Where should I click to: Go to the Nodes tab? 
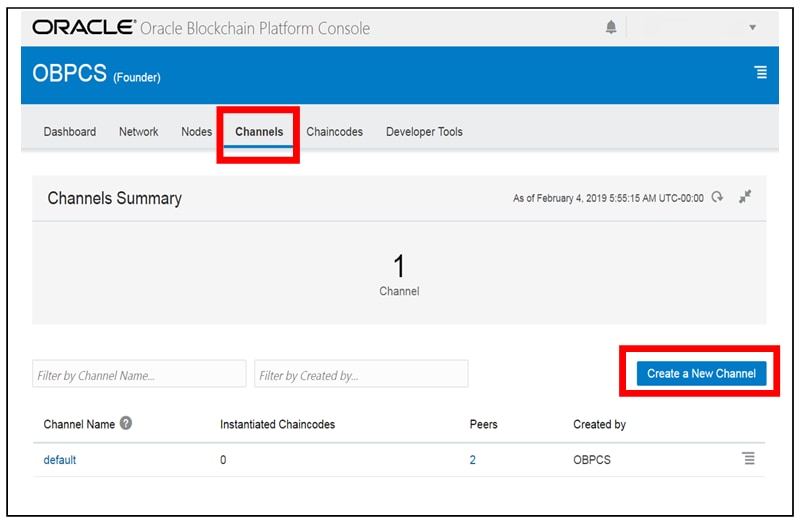(x=196, y=132)
